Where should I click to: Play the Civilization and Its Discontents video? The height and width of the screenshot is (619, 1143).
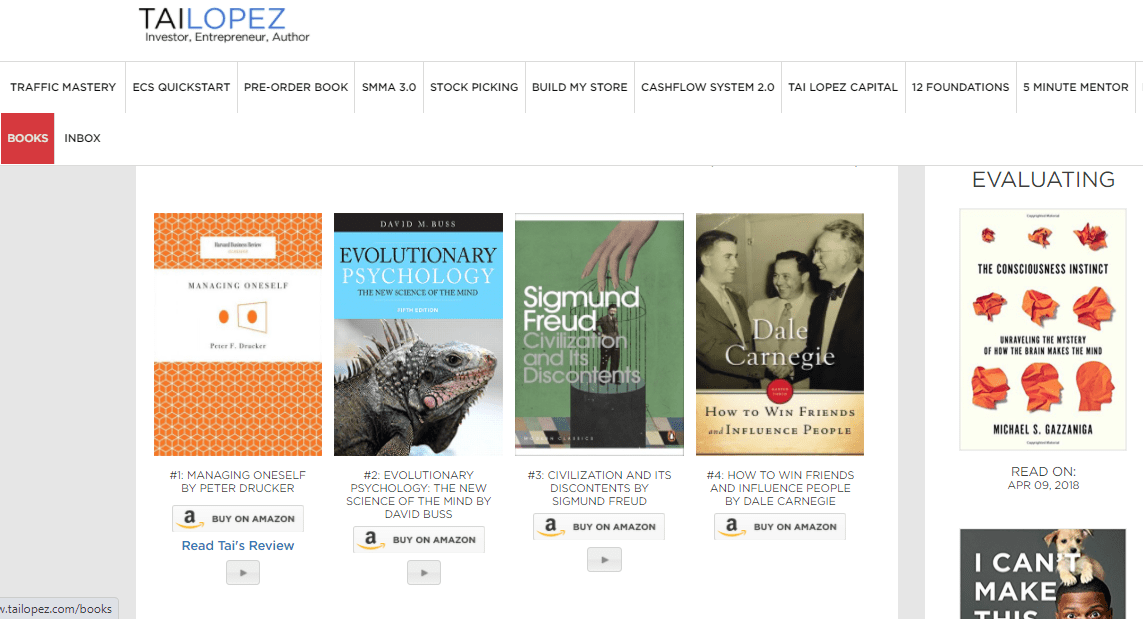604,559
